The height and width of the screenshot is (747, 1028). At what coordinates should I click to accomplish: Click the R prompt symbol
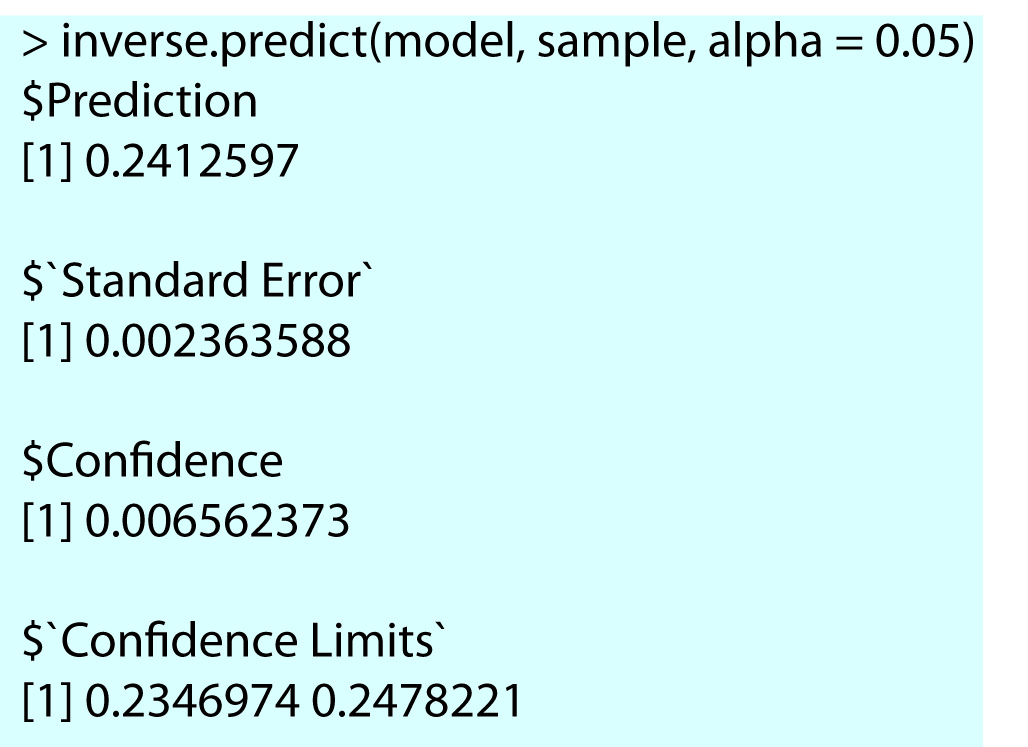(x=34, y=43)
